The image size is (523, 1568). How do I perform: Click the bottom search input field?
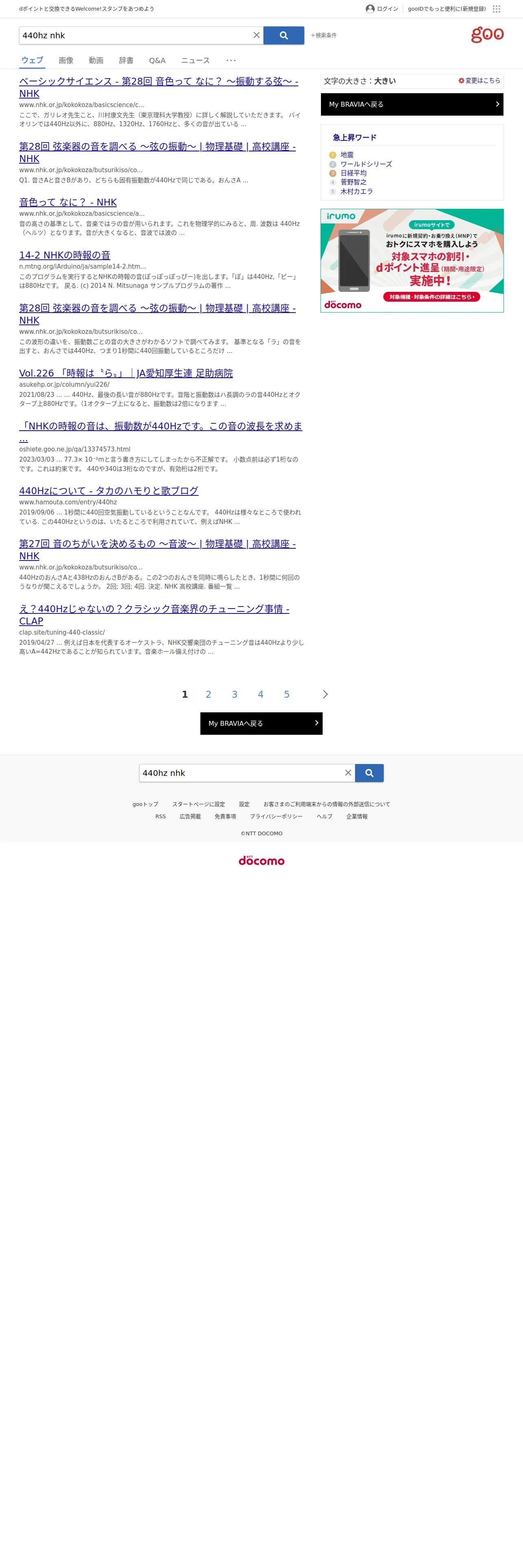(241, 773)
